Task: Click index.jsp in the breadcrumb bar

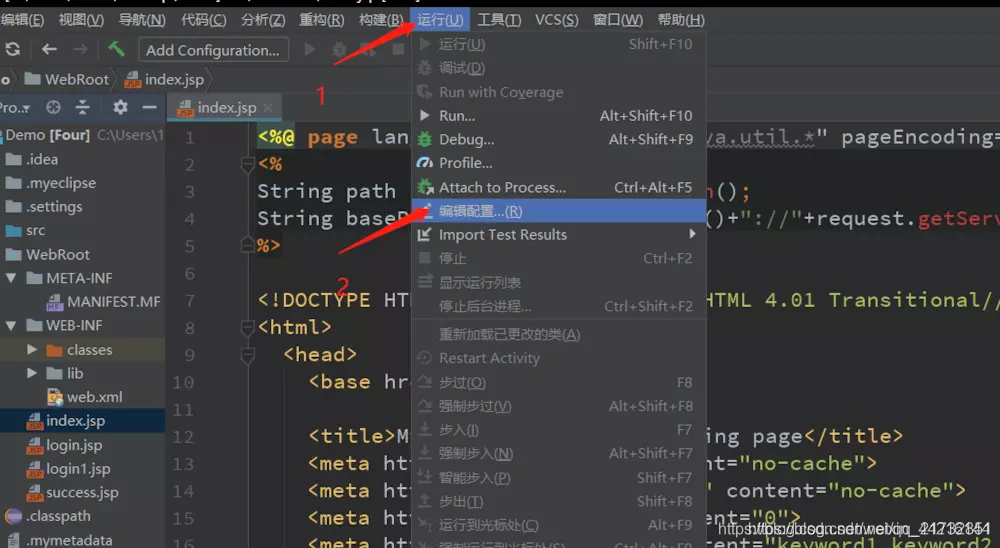Action: tap(165, 79)
